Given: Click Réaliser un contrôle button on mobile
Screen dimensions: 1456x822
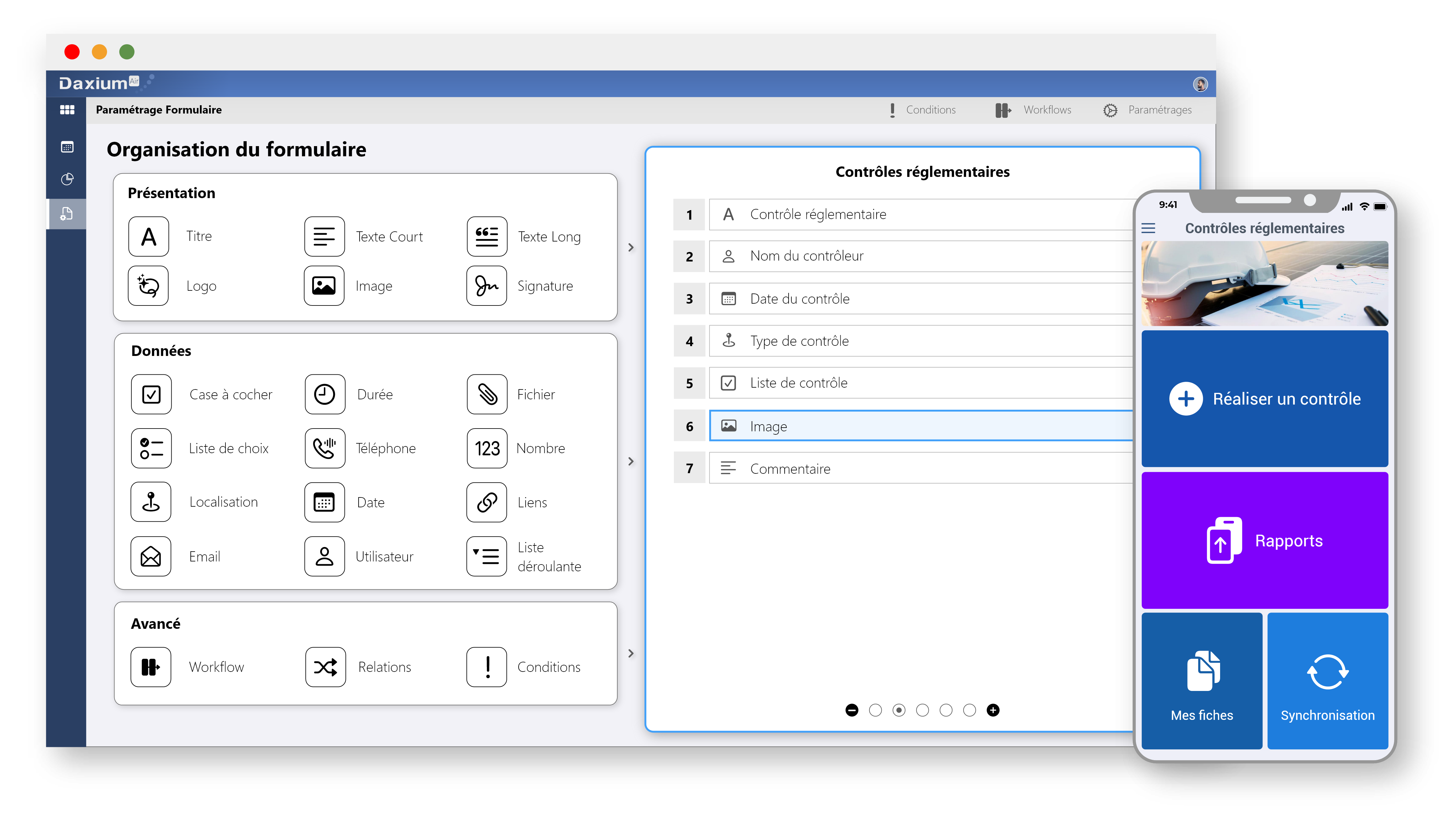Looking at the screenshot, I should [x=1264, y=399].
